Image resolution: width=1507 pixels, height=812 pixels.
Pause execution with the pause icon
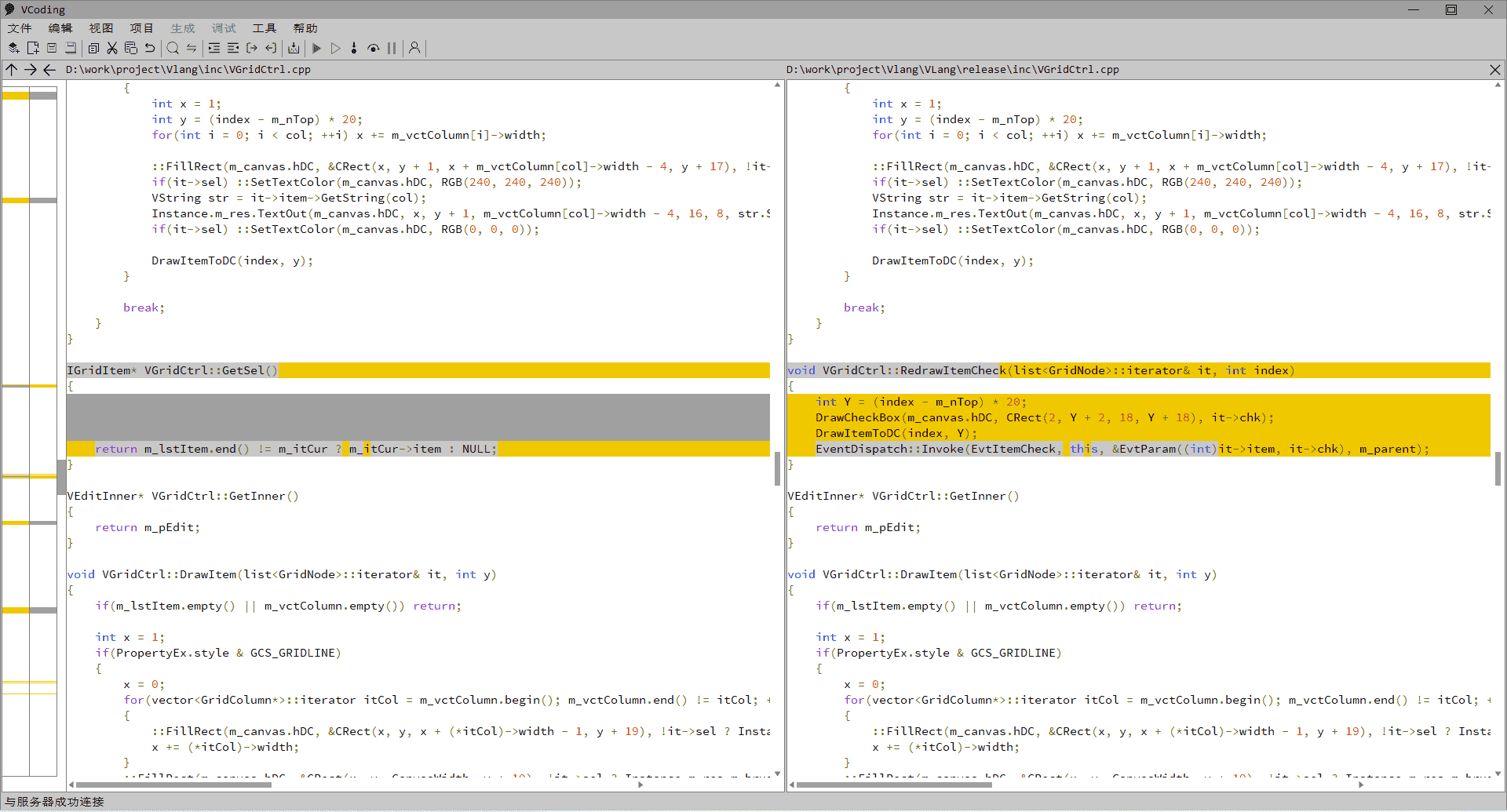[392, 48]
